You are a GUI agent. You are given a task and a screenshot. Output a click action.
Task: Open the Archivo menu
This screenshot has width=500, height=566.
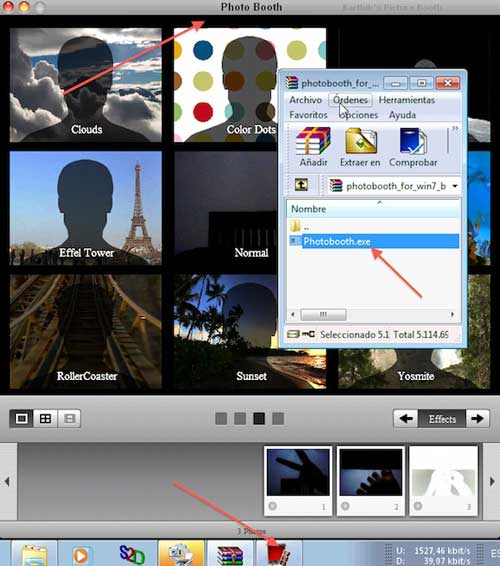(305, 100)
